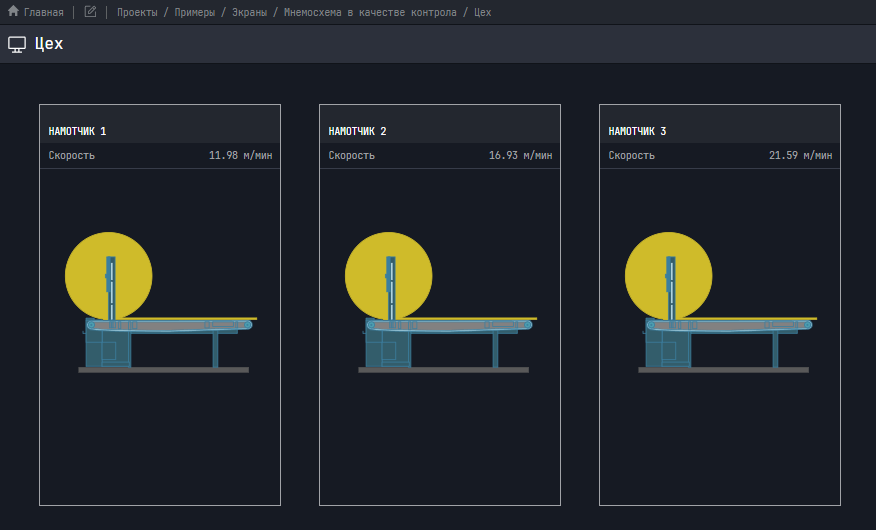
Task: Click the edit pencil icon
Action: click(90, 12)
